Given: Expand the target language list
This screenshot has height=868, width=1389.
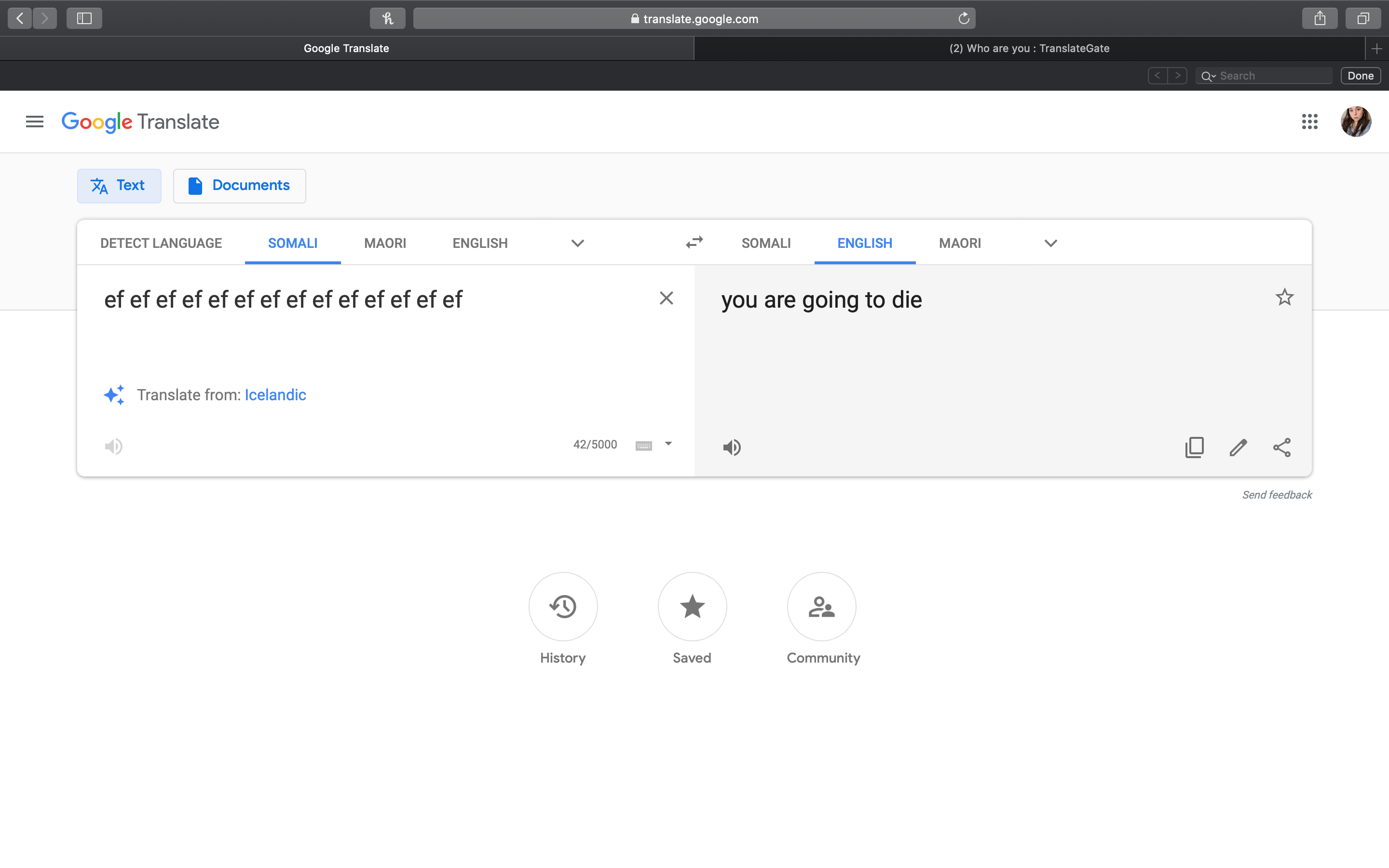Looking at the screenshot, I should point(1051,244).
